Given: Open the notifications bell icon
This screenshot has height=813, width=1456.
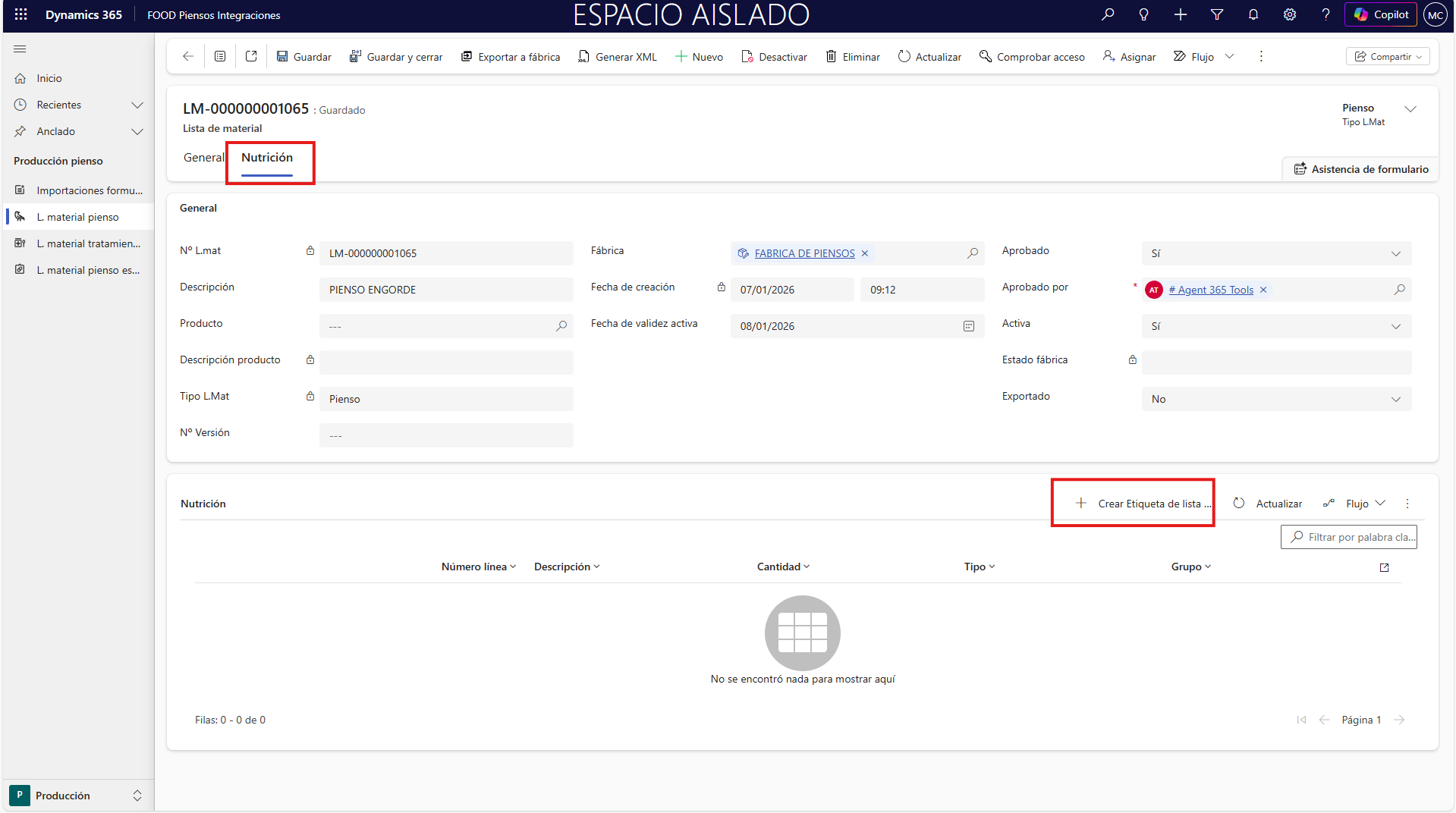Looking at the screenshot, I should 1253,14.
